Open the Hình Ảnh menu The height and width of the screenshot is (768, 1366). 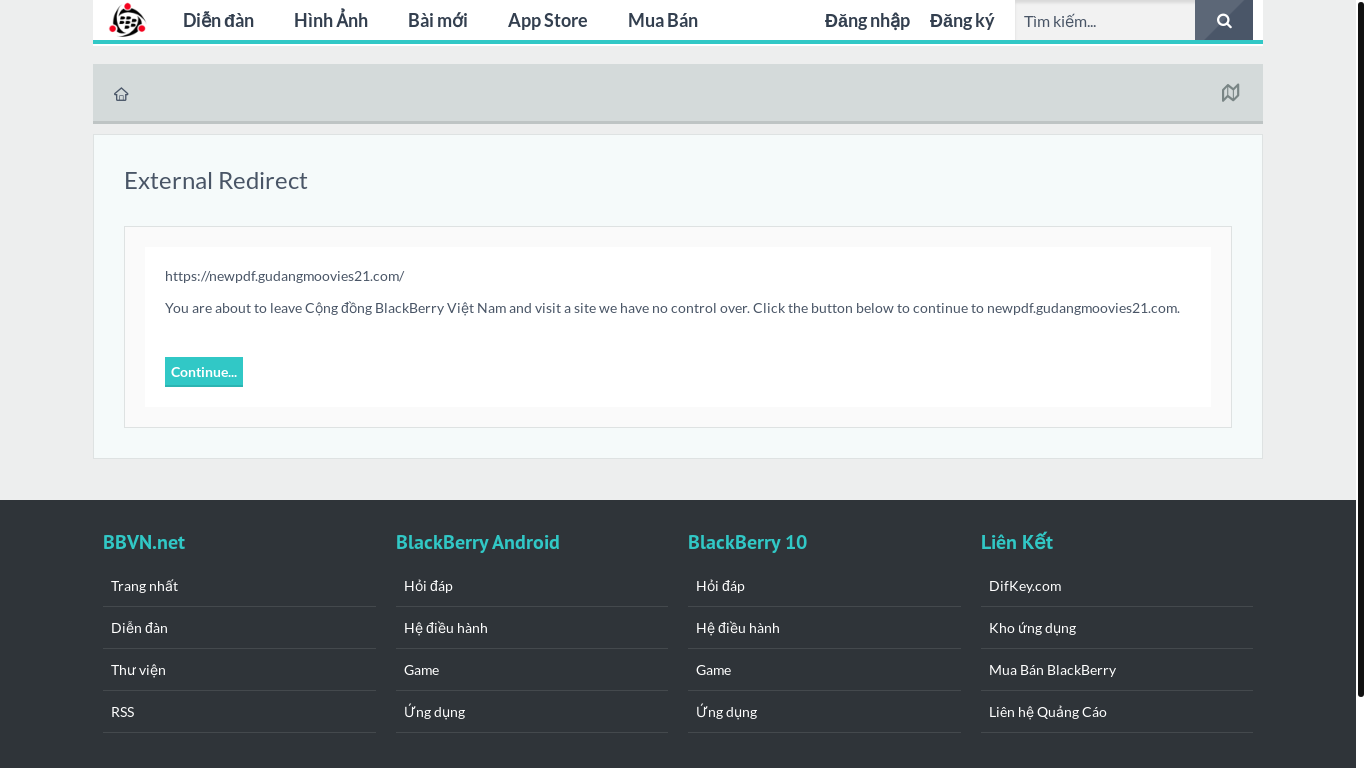coord(331,20)
